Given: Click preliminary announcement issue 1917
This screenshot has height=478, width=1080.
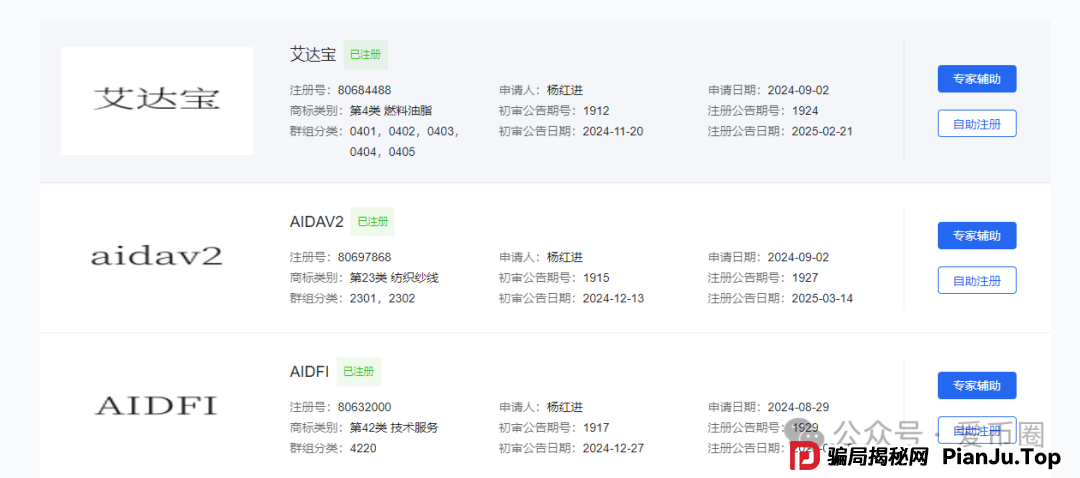Looking at the screenshot, I should [596, 428].
